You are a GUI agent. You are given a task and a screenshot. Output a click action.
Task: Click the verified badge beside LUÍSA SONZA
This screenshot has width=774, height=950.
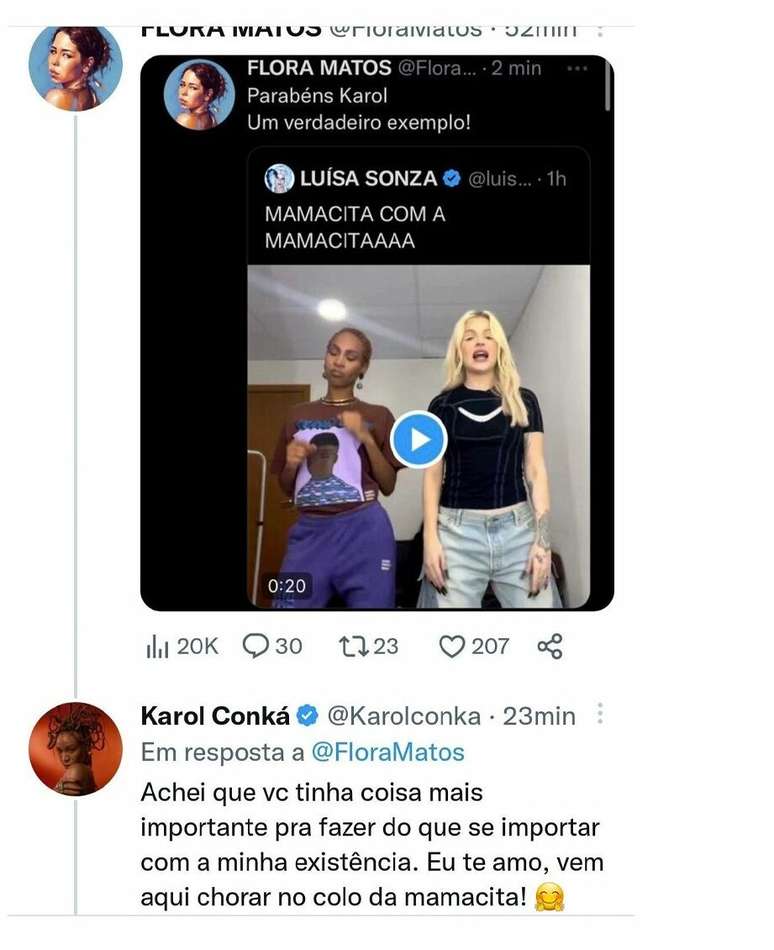[x=451, y=179]
